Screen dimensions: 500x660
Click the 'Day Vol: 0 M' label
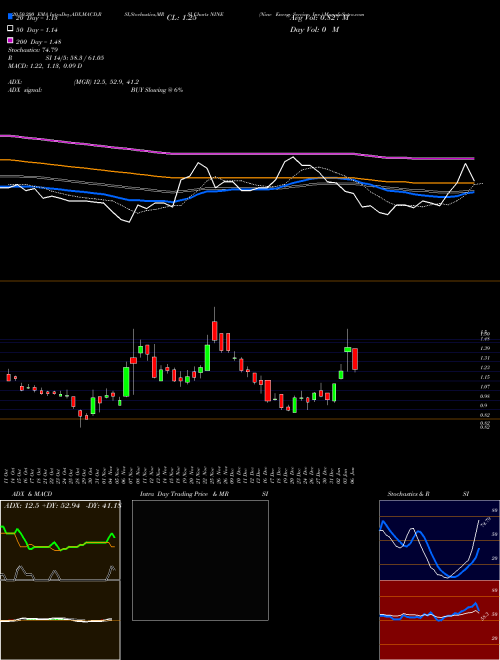[x=314, y=29]
